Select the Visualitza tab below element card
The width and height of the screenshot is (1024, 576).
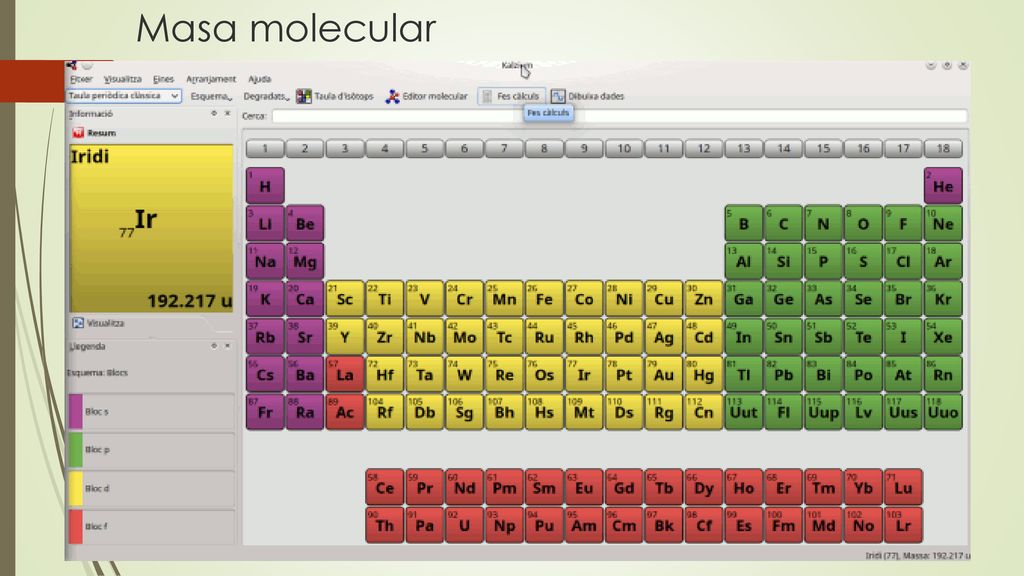[x=99, y=323]
